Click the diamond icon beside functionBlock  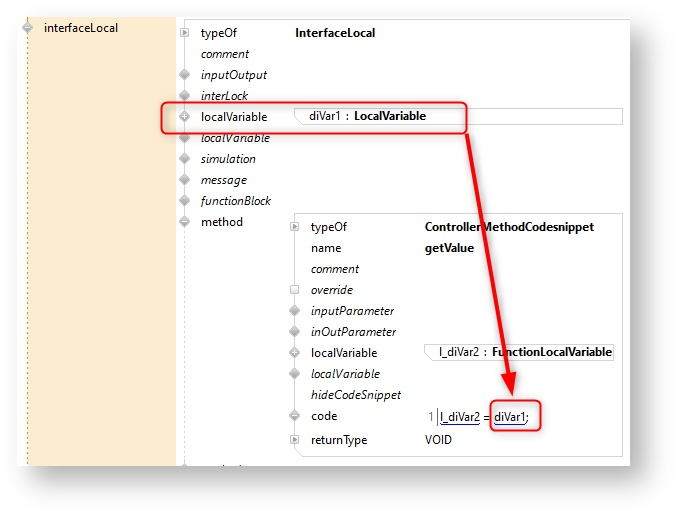coord(184,201)
